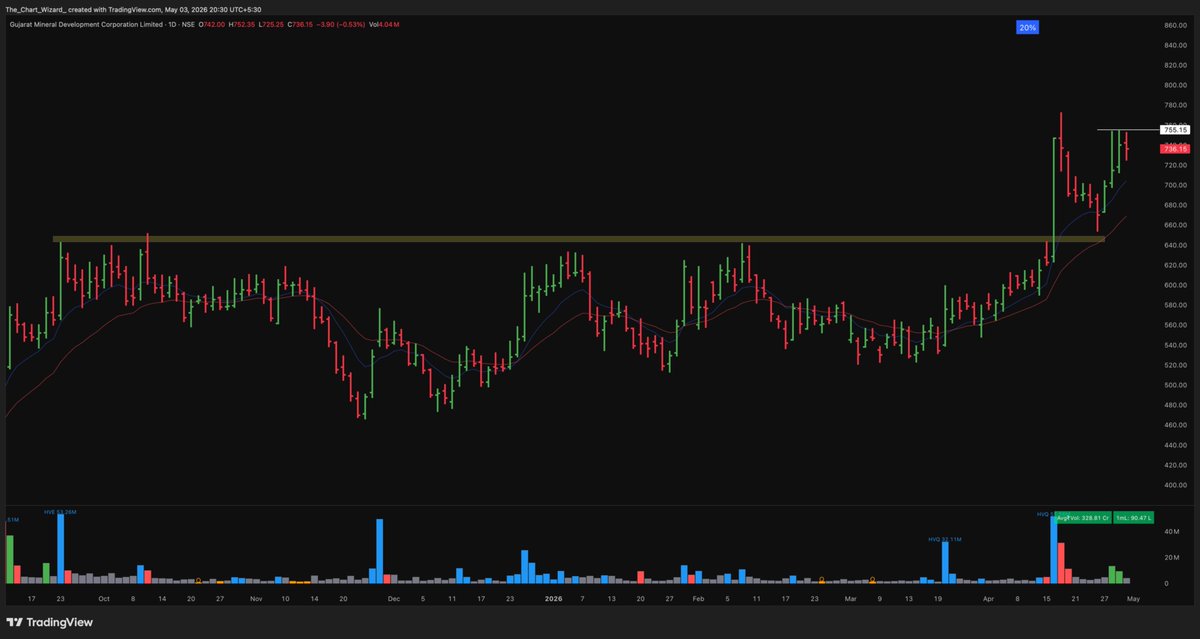Click the 40 M volume axis label
This screenshot has width=1200, height=639.
tap(1173, 532)
